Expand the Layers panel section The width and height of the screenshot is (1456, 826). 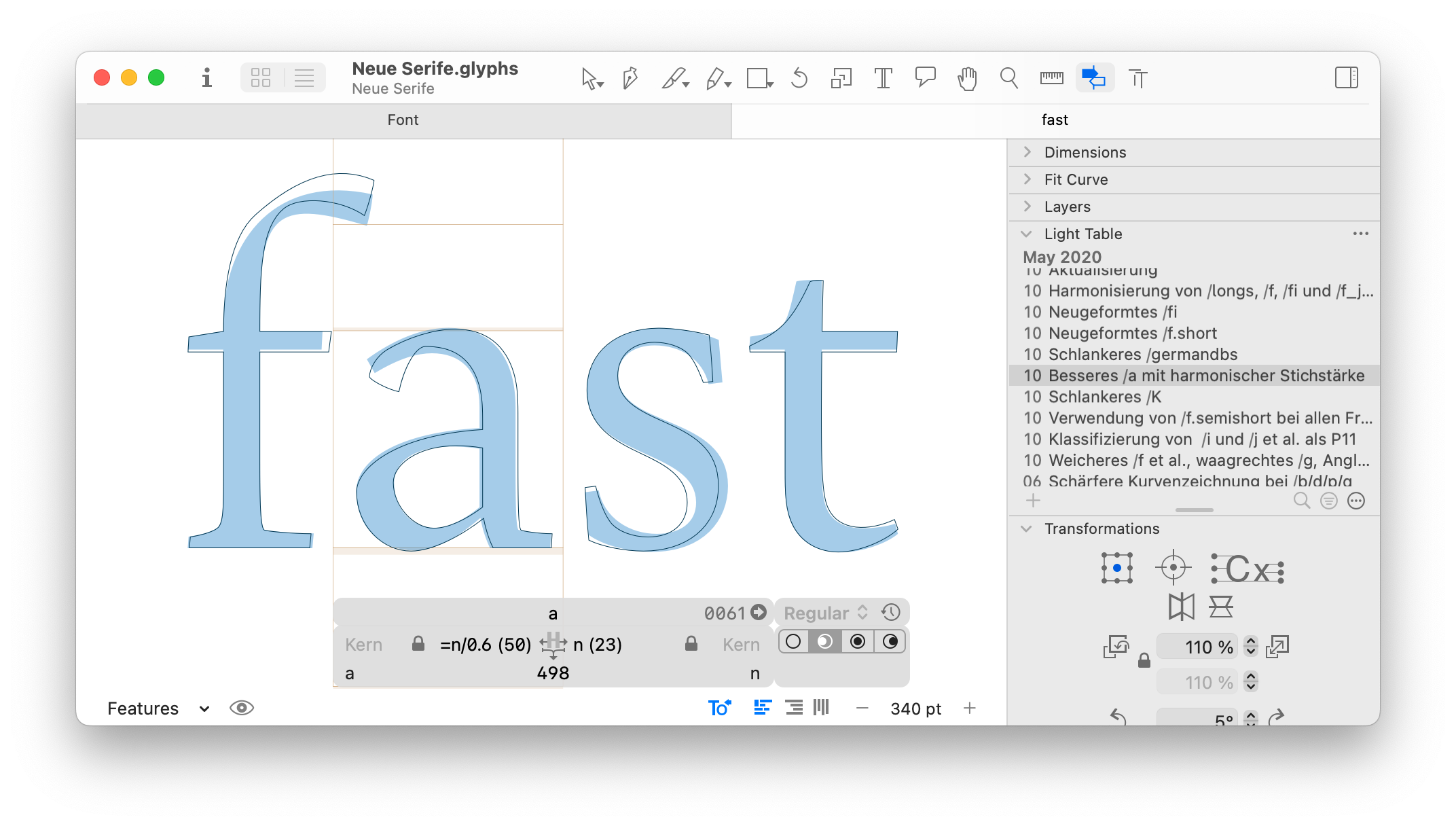(1029, 207)
